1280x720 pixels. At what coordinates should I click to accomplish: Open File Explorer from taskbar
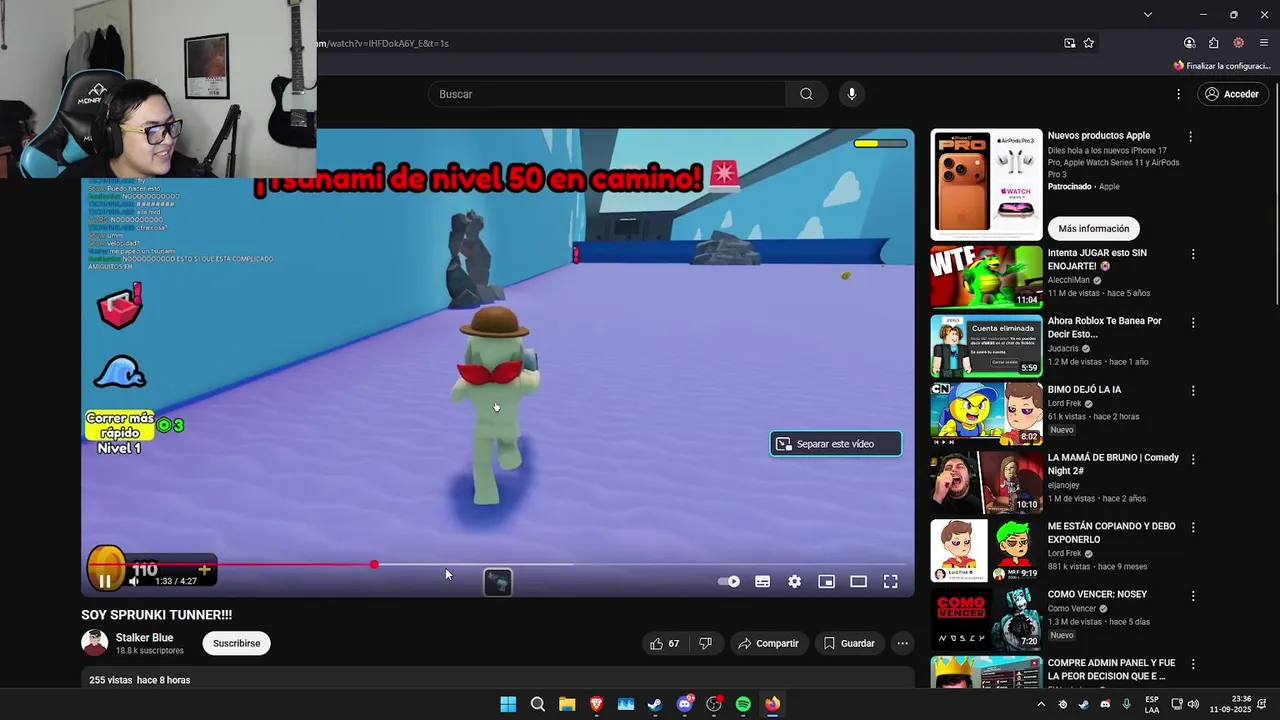pos(567,704)
